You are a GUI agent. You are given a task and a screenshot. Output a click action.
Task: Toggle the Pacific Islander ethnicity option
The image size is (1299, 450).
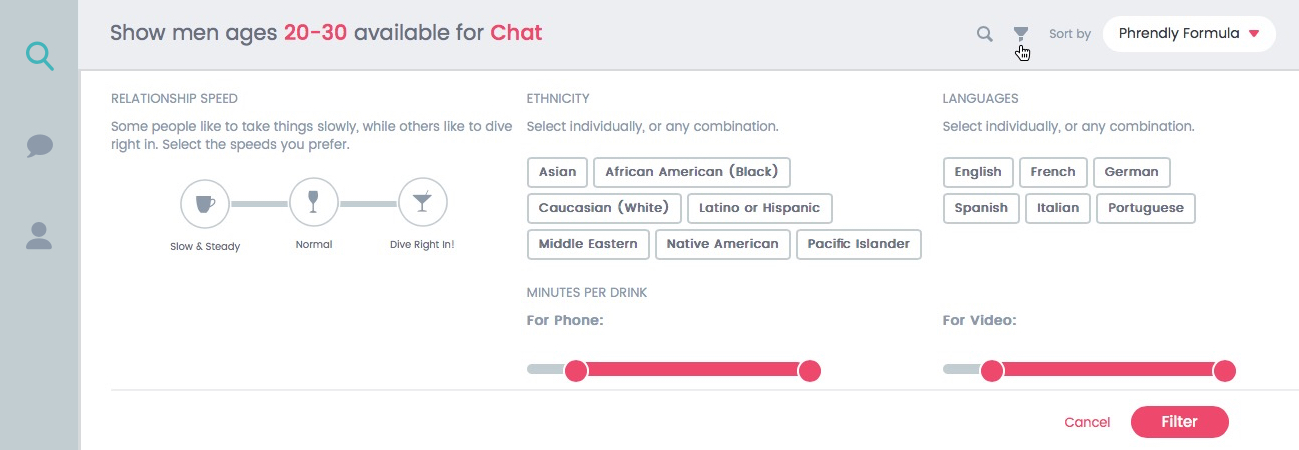pyautogui.click(x=859, y=244)
